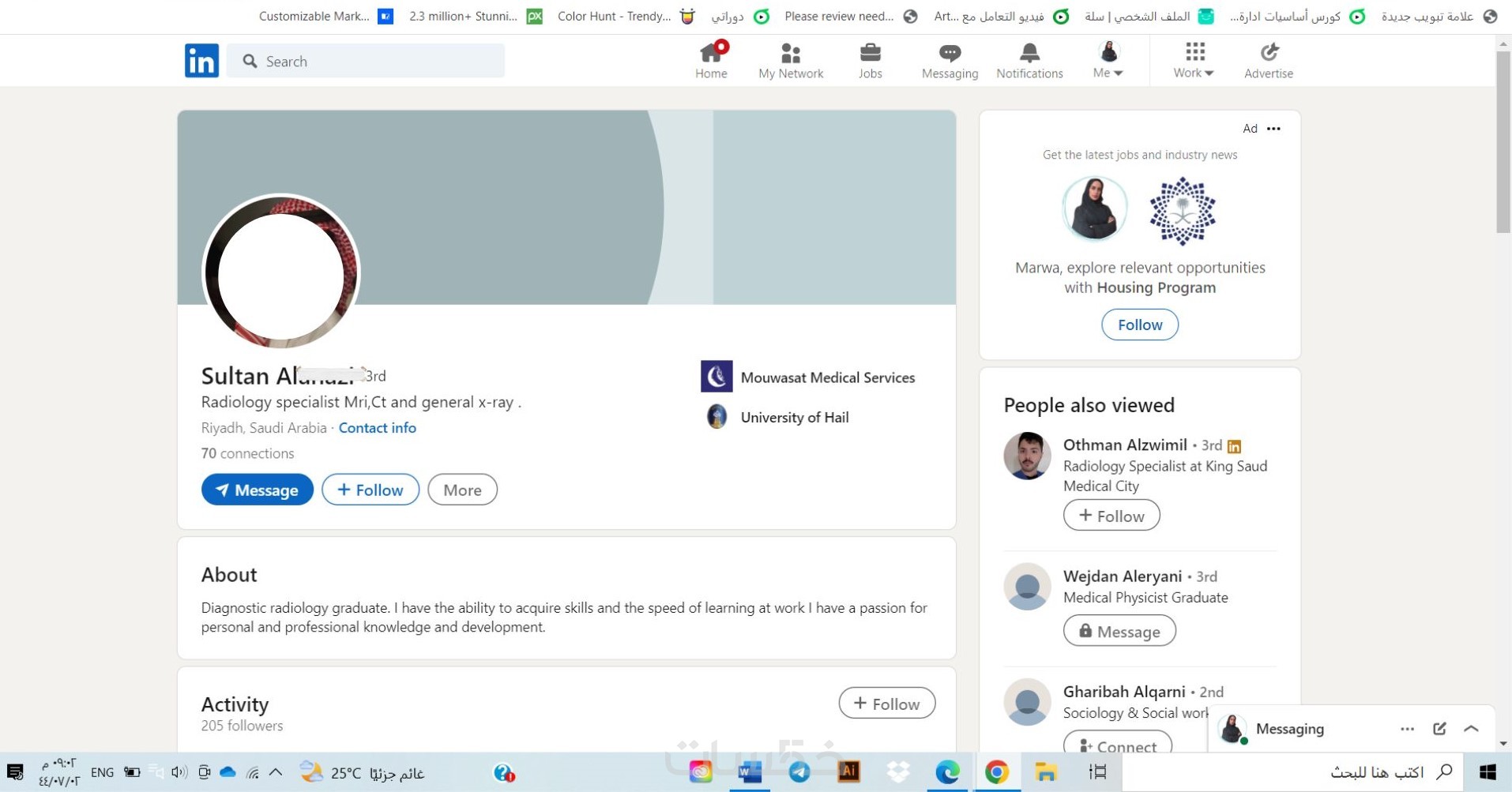Open Mouwasat Medical Services company

(808, 377)
